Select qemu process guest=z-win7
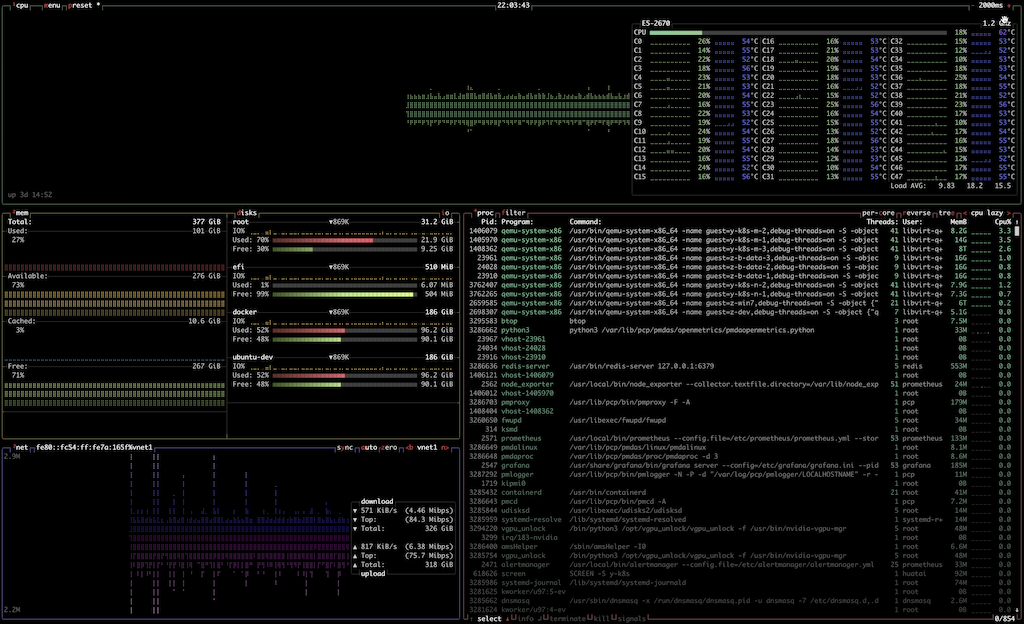Viewport: 1024px width, 624px height. coord(741,303)
